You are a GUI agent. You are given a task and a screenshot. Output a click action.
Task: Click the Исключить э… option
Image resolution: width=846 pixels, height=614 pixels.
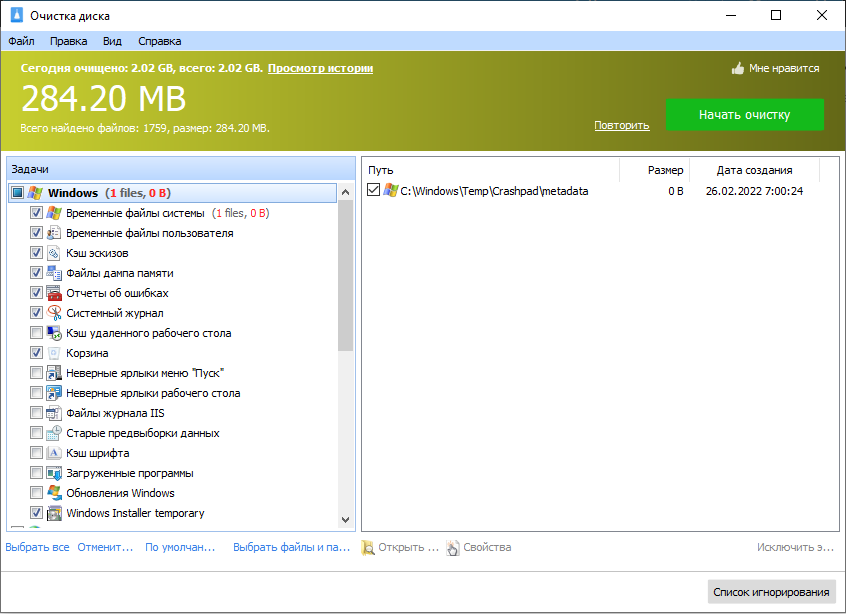point(795,547)
